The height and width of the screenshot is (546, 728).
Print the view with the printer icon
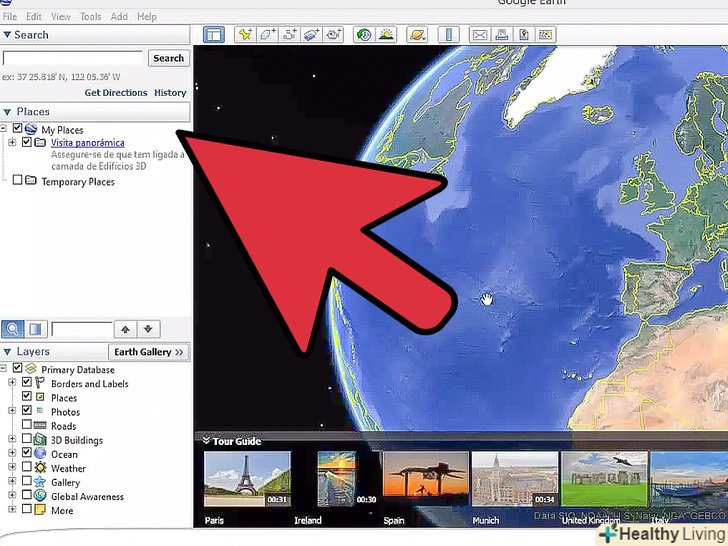[x=502, y=35]
